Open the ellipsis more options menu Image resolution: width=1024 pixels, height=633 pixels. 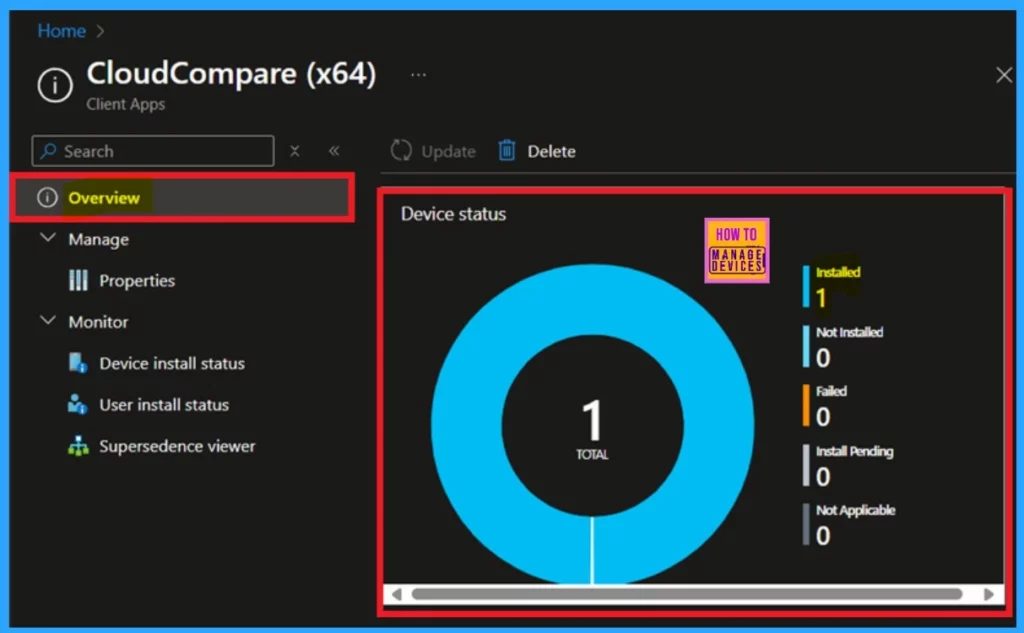coord(419,74)
